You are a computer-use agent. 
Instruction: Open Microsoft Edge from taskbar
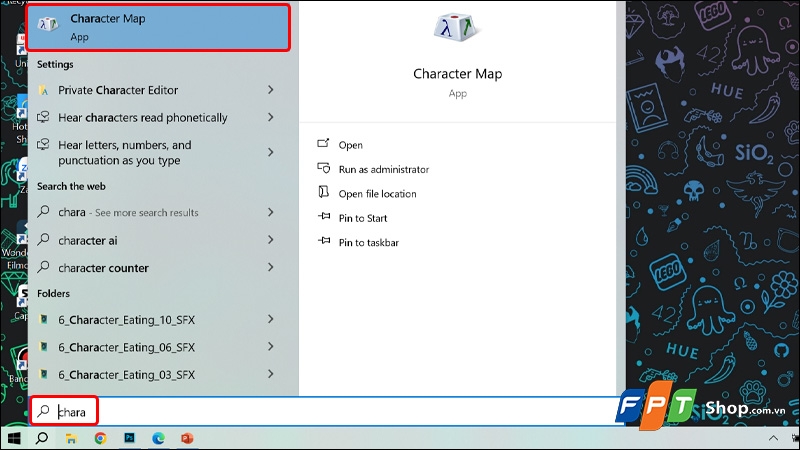tap(159, 438)
